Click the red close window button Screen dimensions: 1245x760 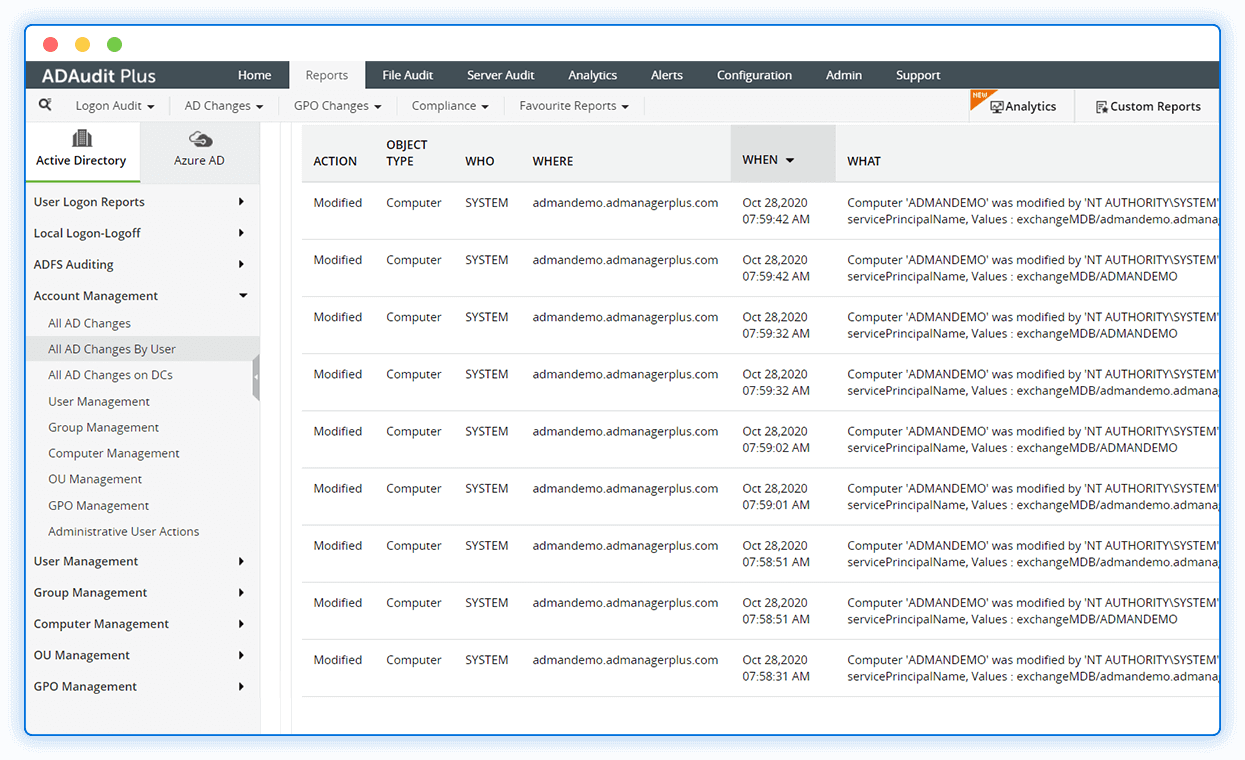coord(51,44)
